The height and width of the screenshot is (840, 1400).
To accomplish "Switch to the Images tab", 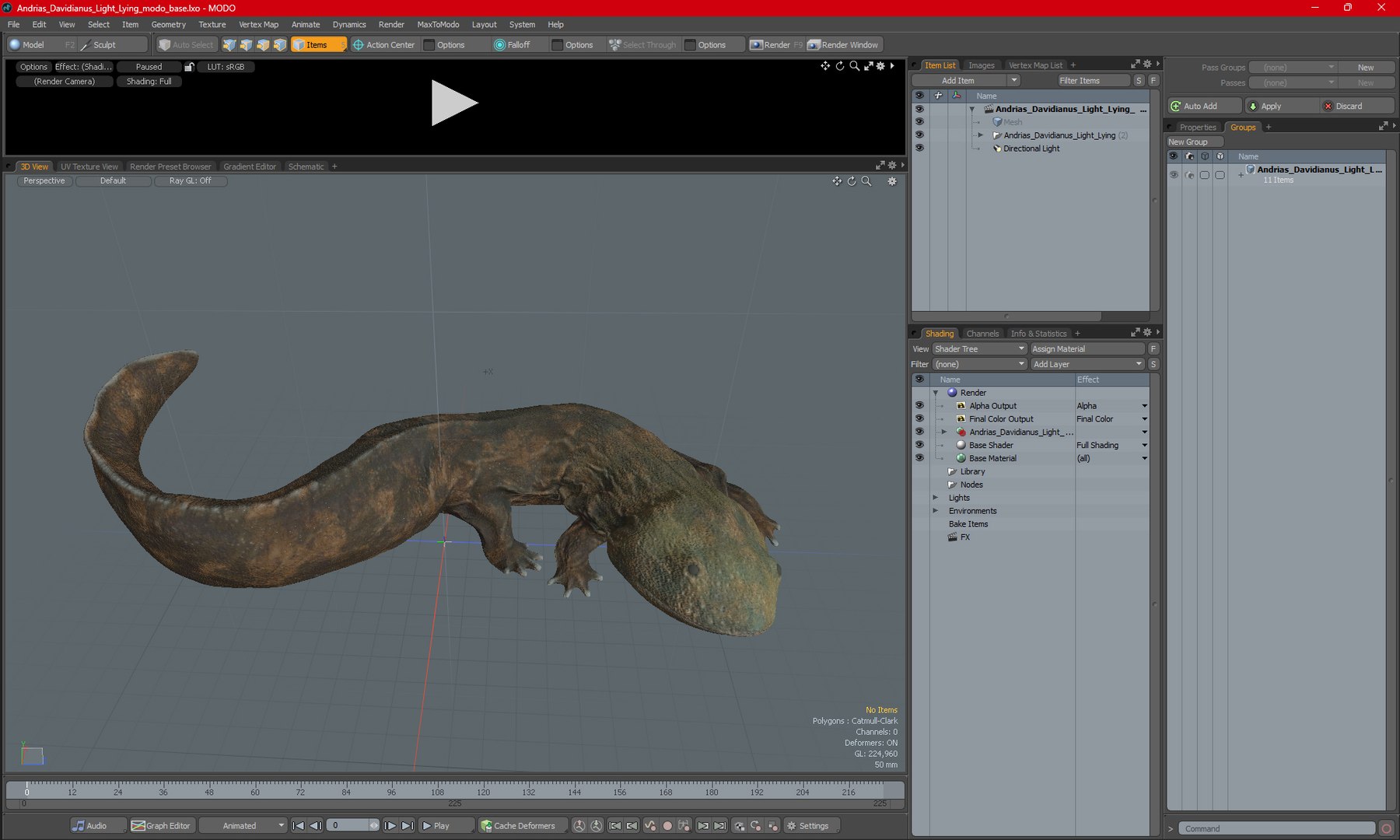I will (981, 65).
